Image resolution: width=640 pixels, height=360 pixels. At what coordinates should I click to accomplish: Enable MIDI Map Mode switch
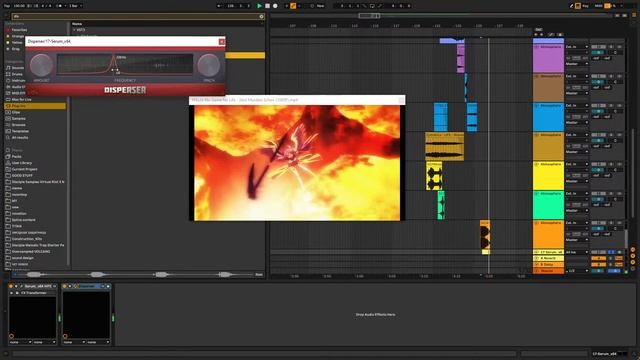[x=599, y=6]
